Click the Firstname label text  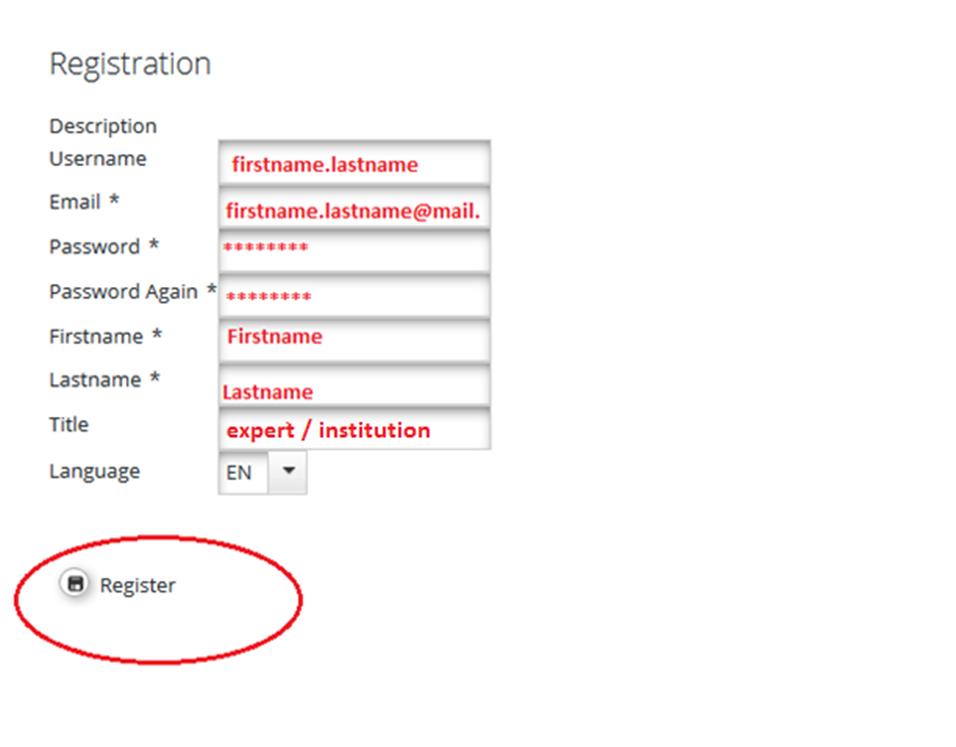coord(96,337)
